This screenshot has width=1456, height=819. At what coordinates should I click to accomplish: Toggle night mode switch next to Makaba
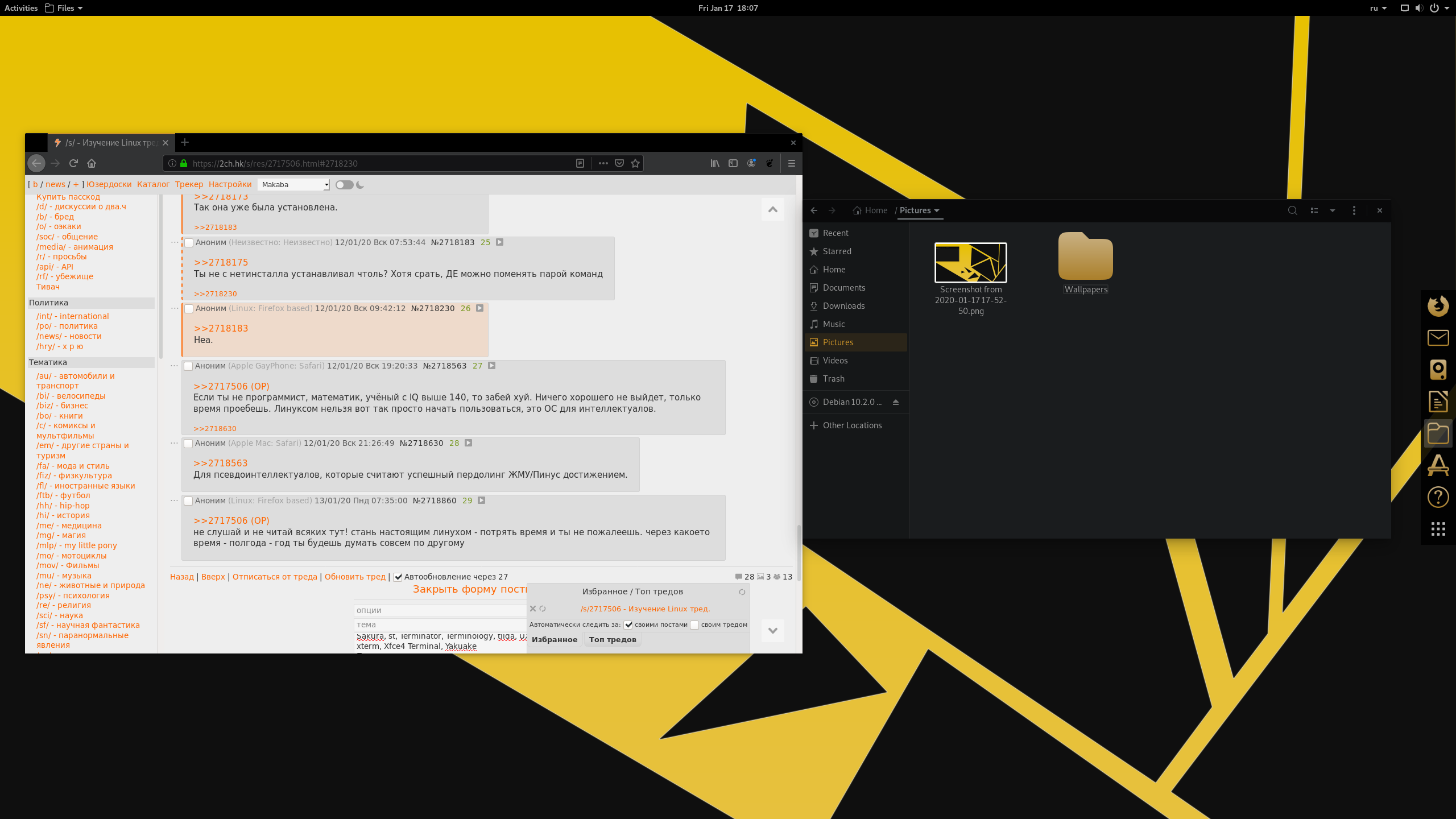click(x=344, y=185)
